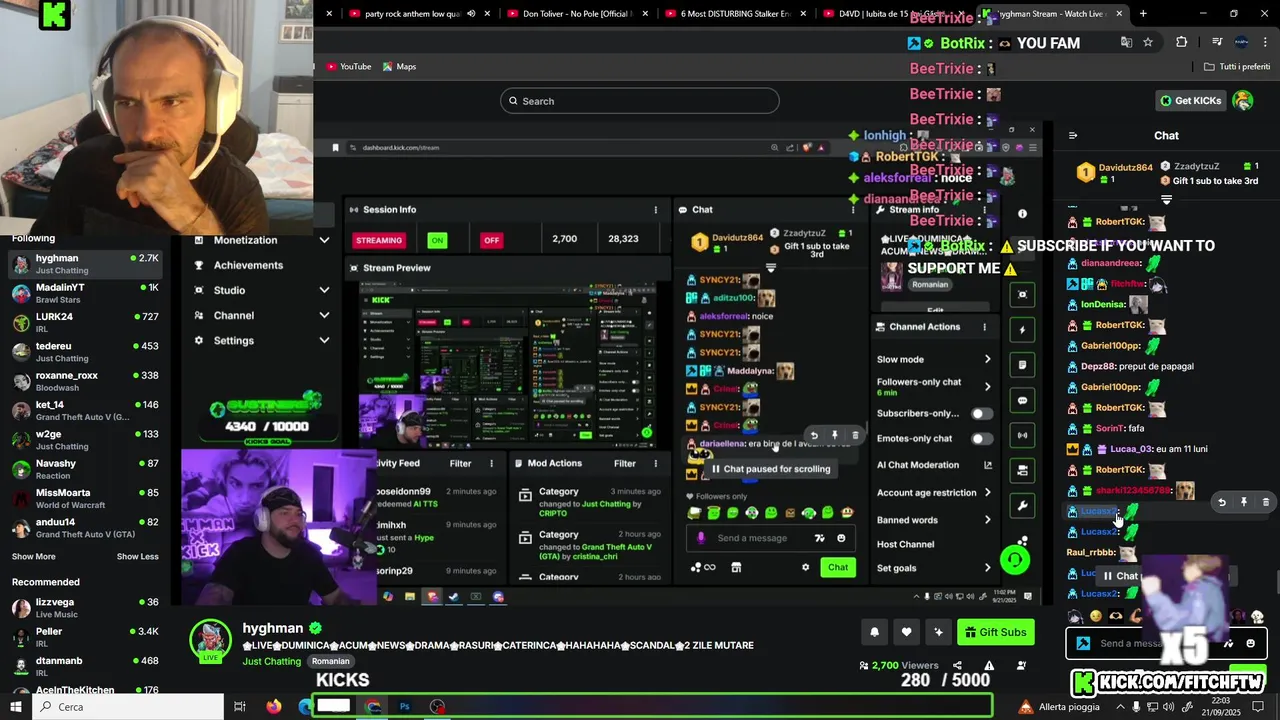This screenshot has width=1280, height=720.
Task: Open hyghman channel in Following list
Action: click(x=85, y=264)
